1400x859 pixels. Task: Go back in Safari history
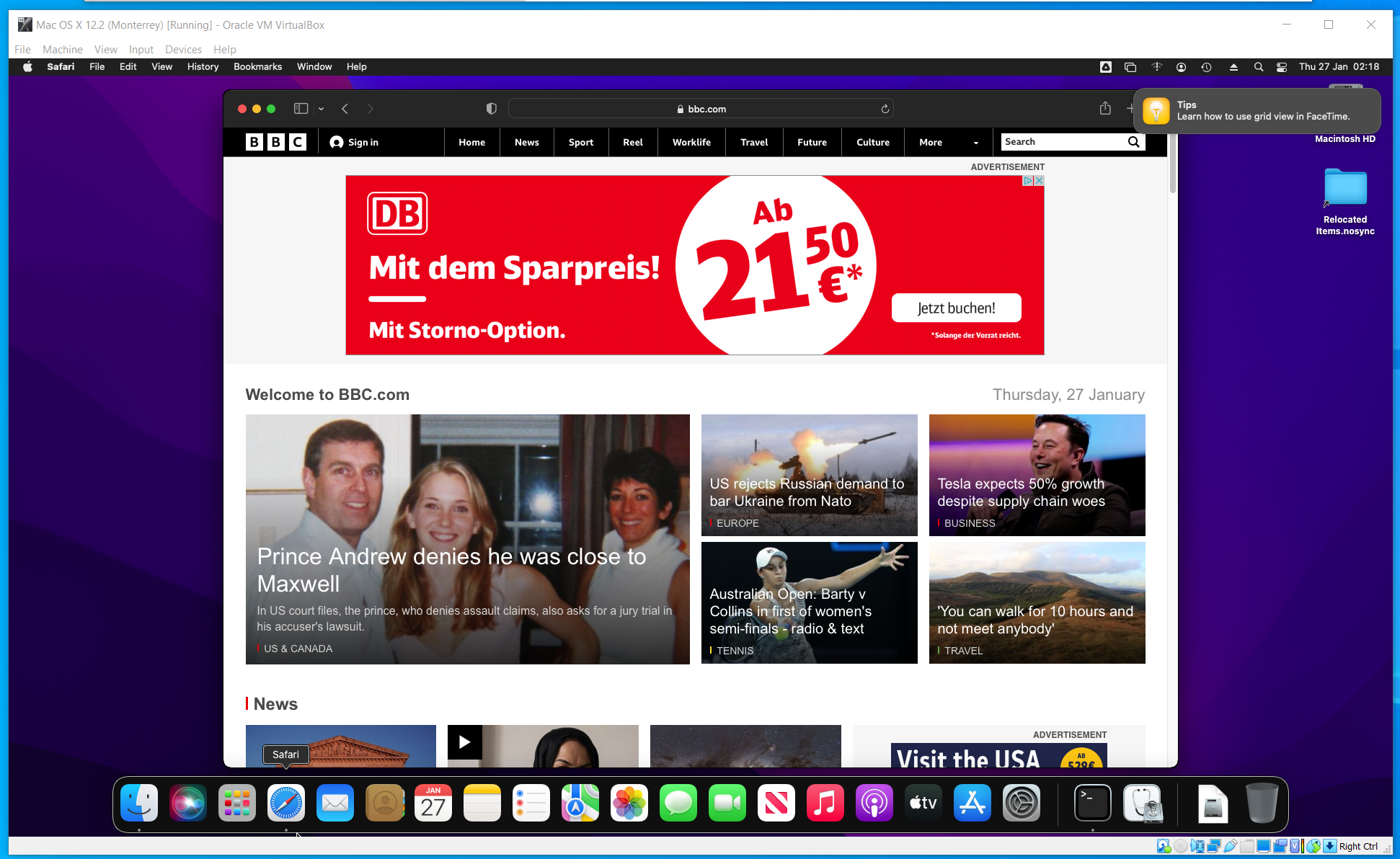click(x=345, y=109)
